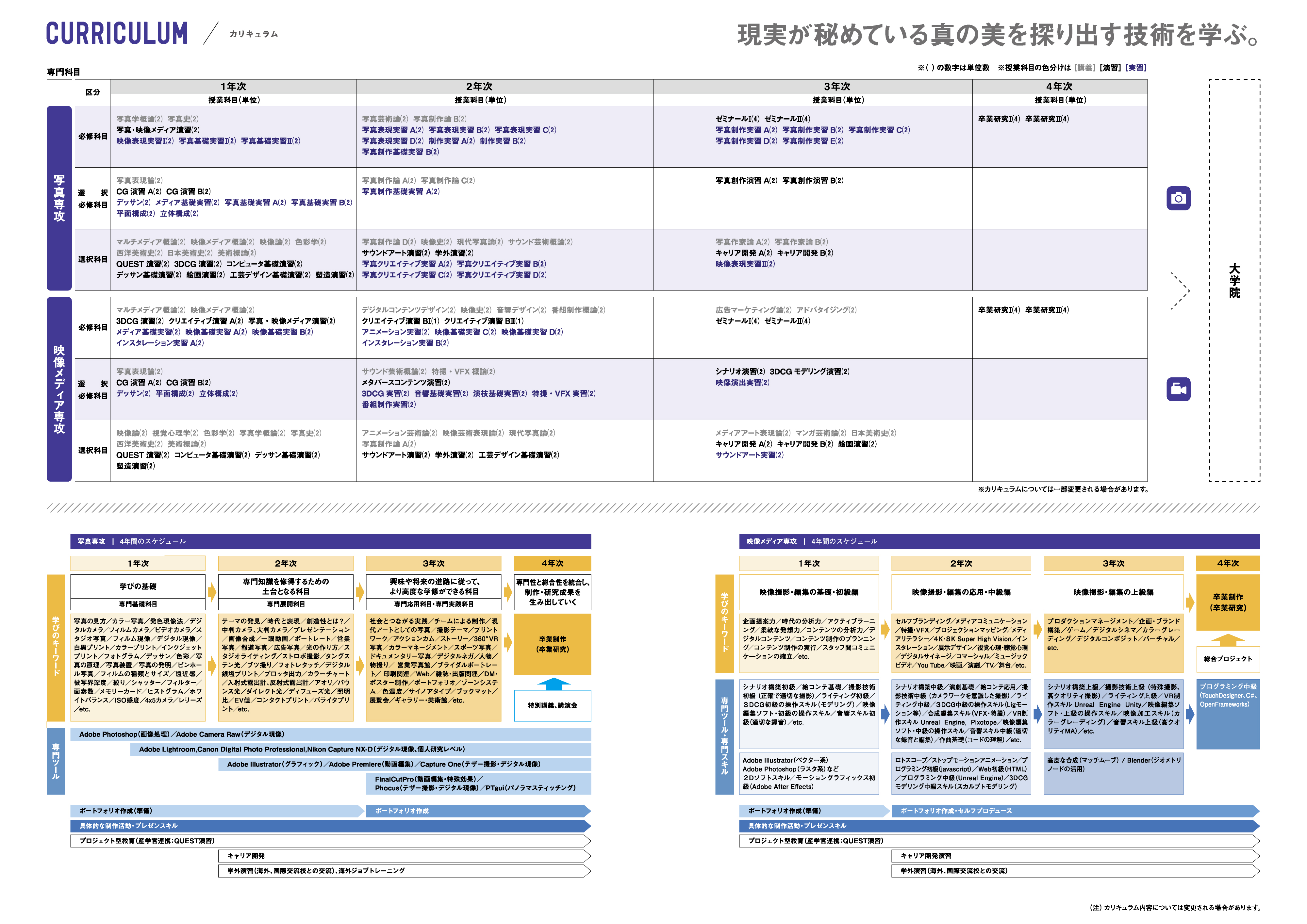Click the 写真専攻 4年間のスケジュール header bar

point(330,541)
